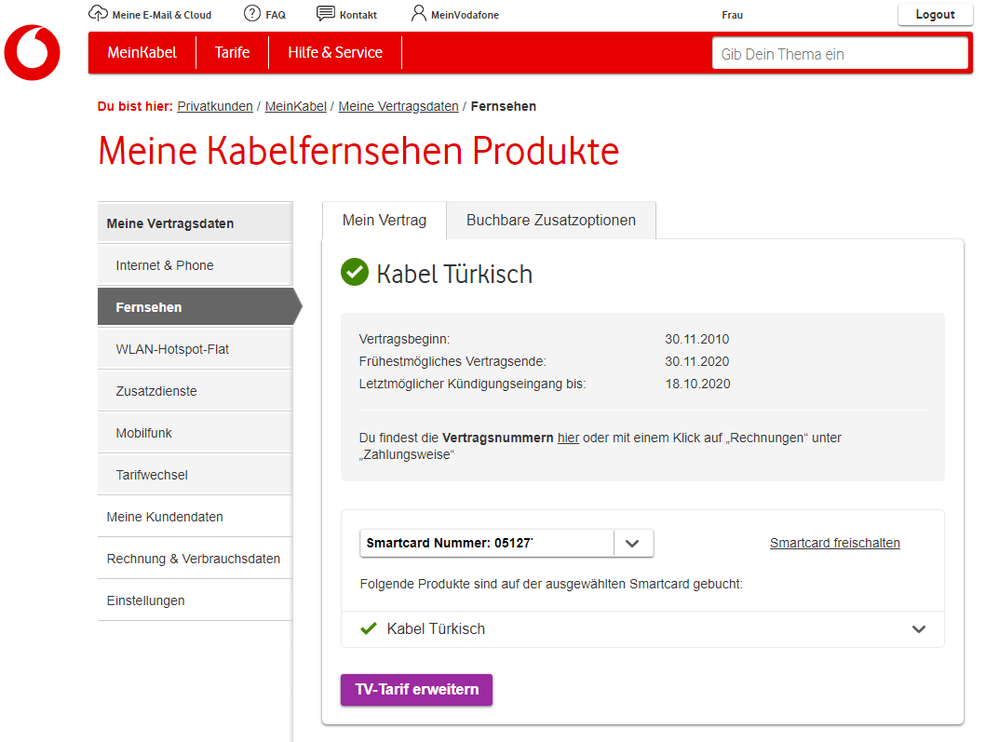Click the Kontakt chat bubble icon

coord(326,13)
